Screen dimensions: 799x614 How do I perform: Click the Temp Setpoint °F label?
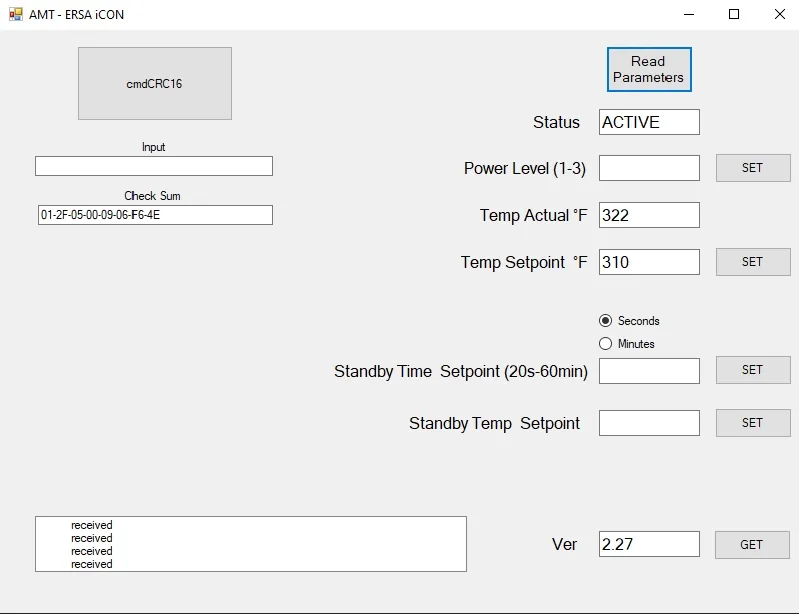point(524,262)
